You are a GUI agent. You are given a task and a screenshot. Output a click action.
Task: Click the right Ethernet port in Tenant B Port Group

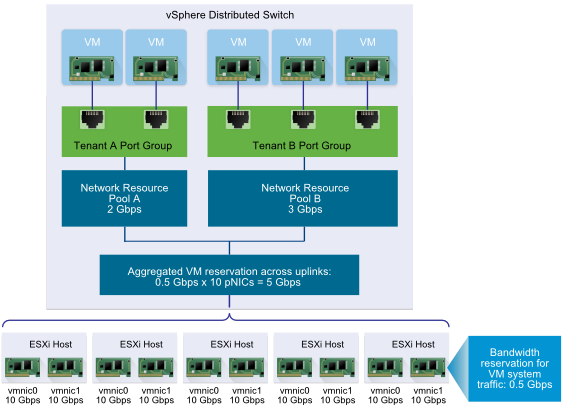pos(367,120)
